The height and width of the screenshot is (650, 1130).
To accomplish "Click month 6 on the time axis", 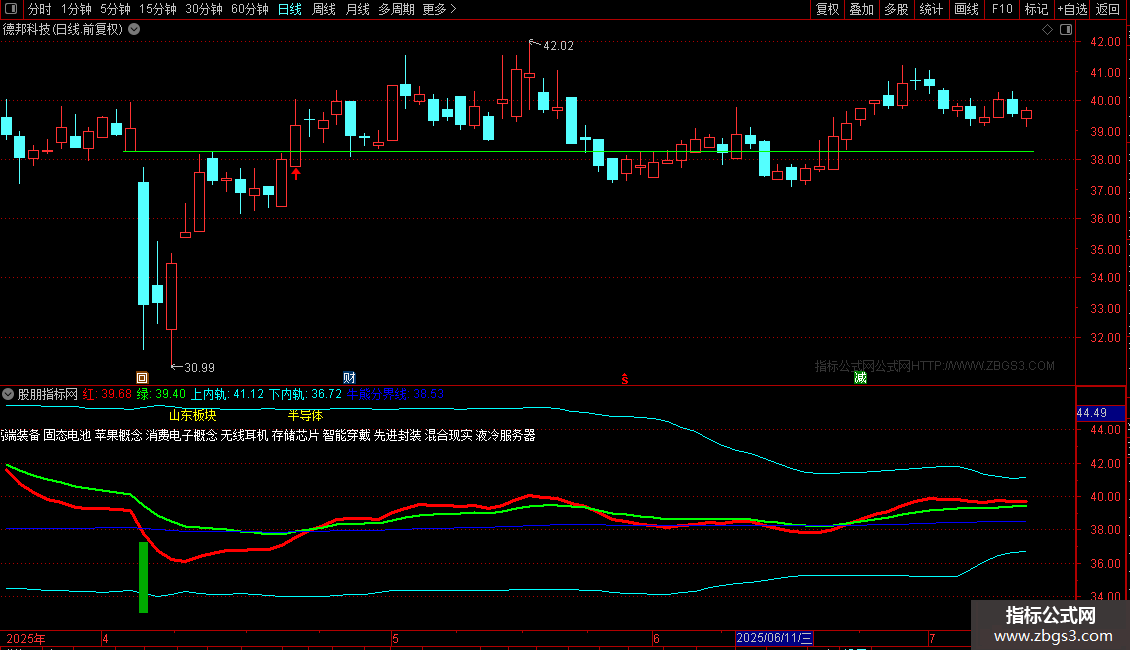I will coord(656,639).
